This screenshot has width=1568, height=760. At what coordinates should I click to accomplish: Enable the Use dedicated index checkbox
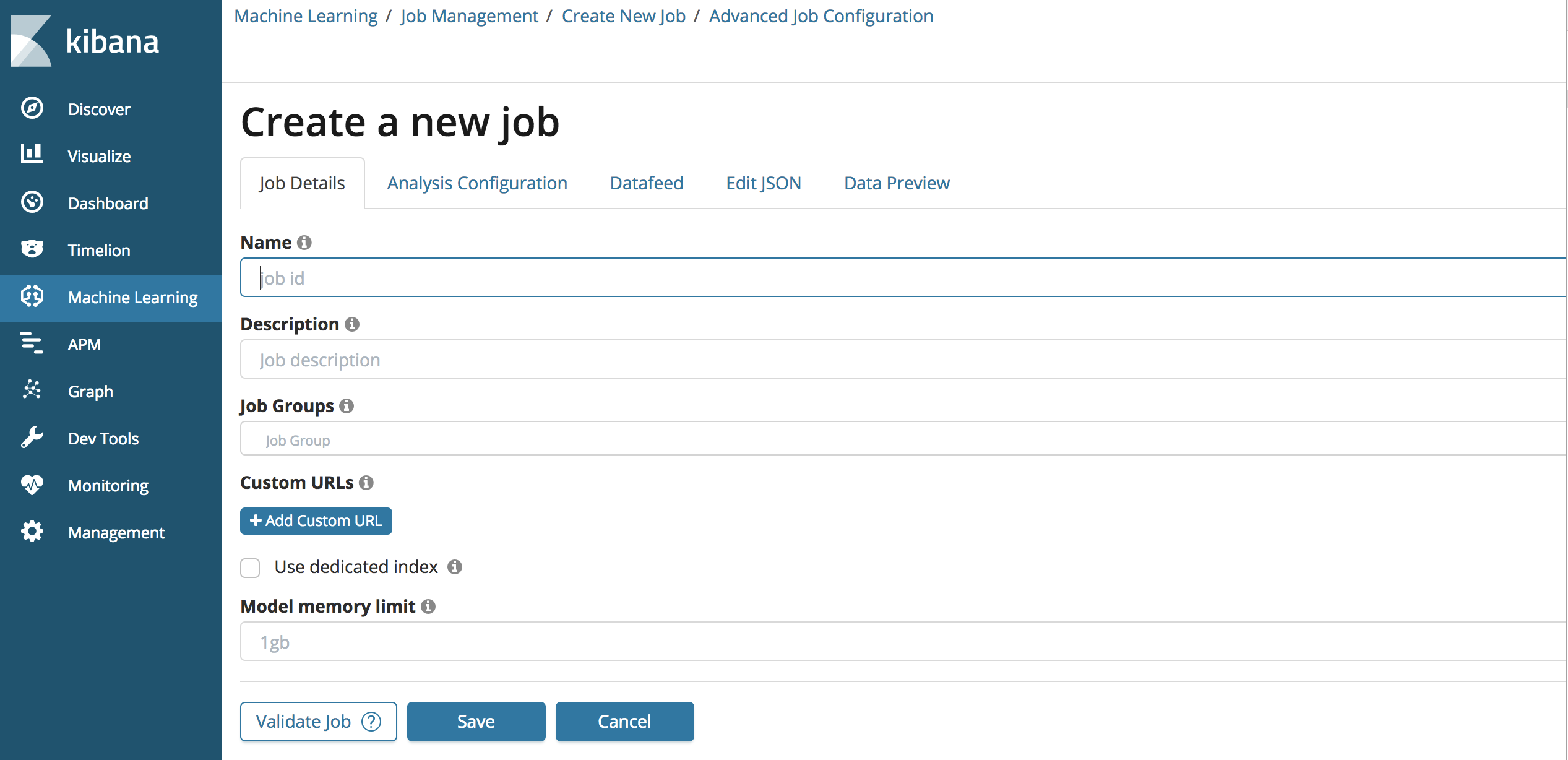click(250, 568)
